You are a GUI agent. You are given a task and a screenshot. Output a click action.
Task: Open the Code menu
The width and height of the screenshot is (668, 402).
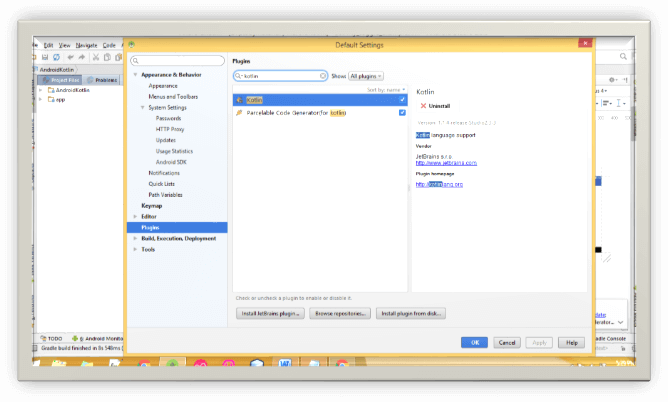coord(109,45)
